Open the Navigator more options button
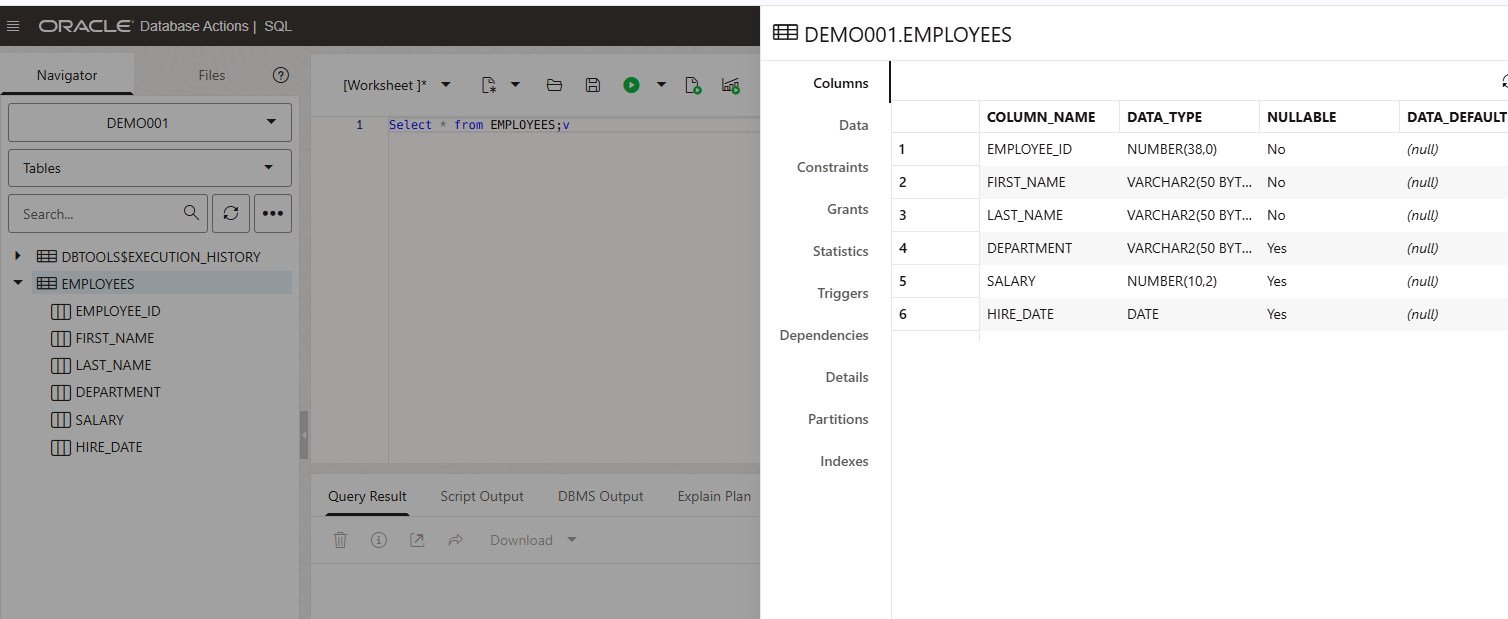Image resolution: width=1508 pixels, height=619 pixels. [273, 213]
